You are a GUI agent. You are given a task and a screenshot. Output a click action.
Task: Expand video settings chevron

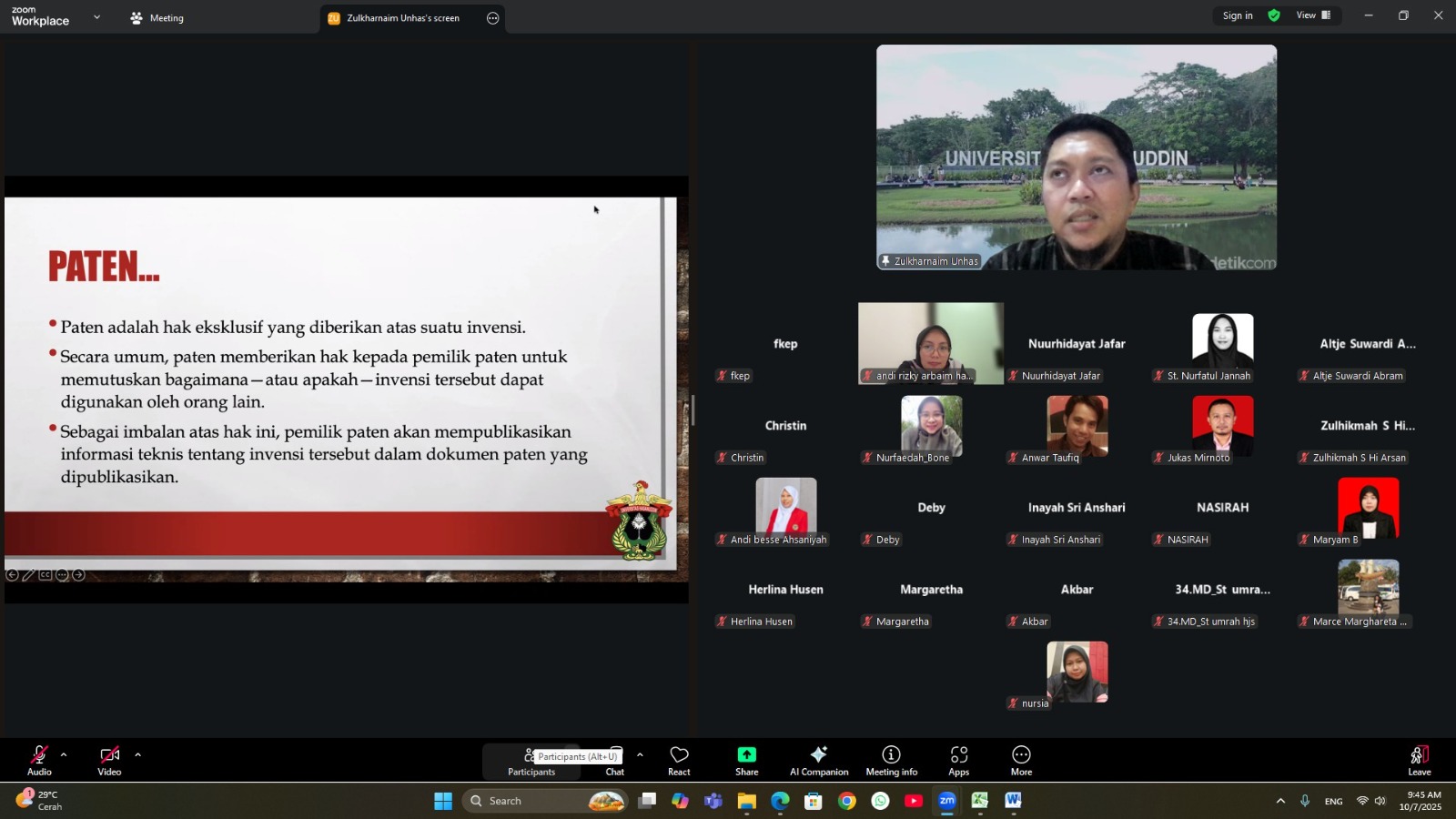click(137, 754)
